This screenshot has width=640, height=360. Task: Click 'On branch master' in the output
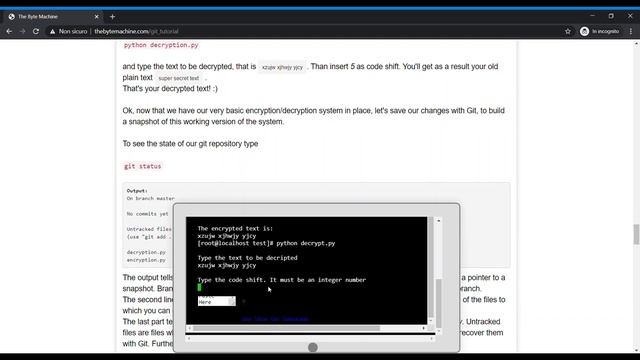(151, 198)
